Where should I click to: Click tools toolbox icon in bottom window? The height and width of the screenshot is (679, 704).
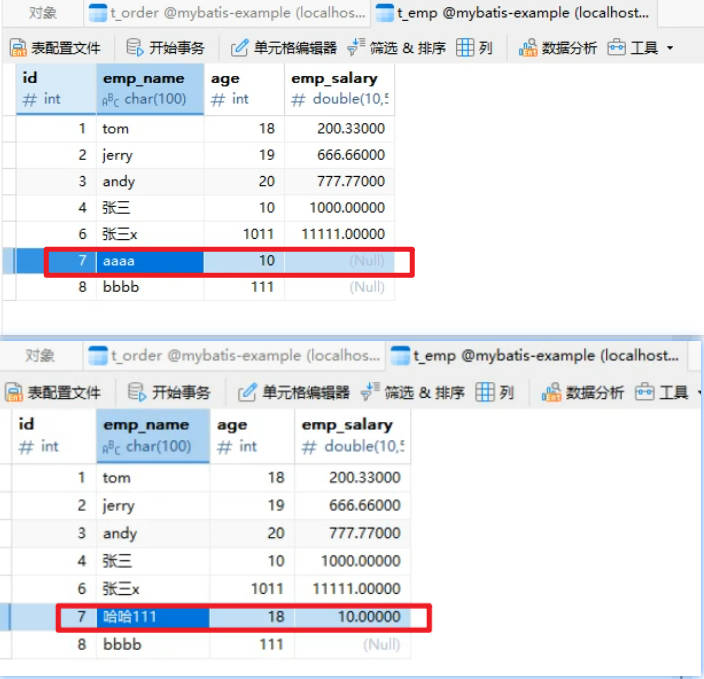pyautogui.click(x=645, y=392)
